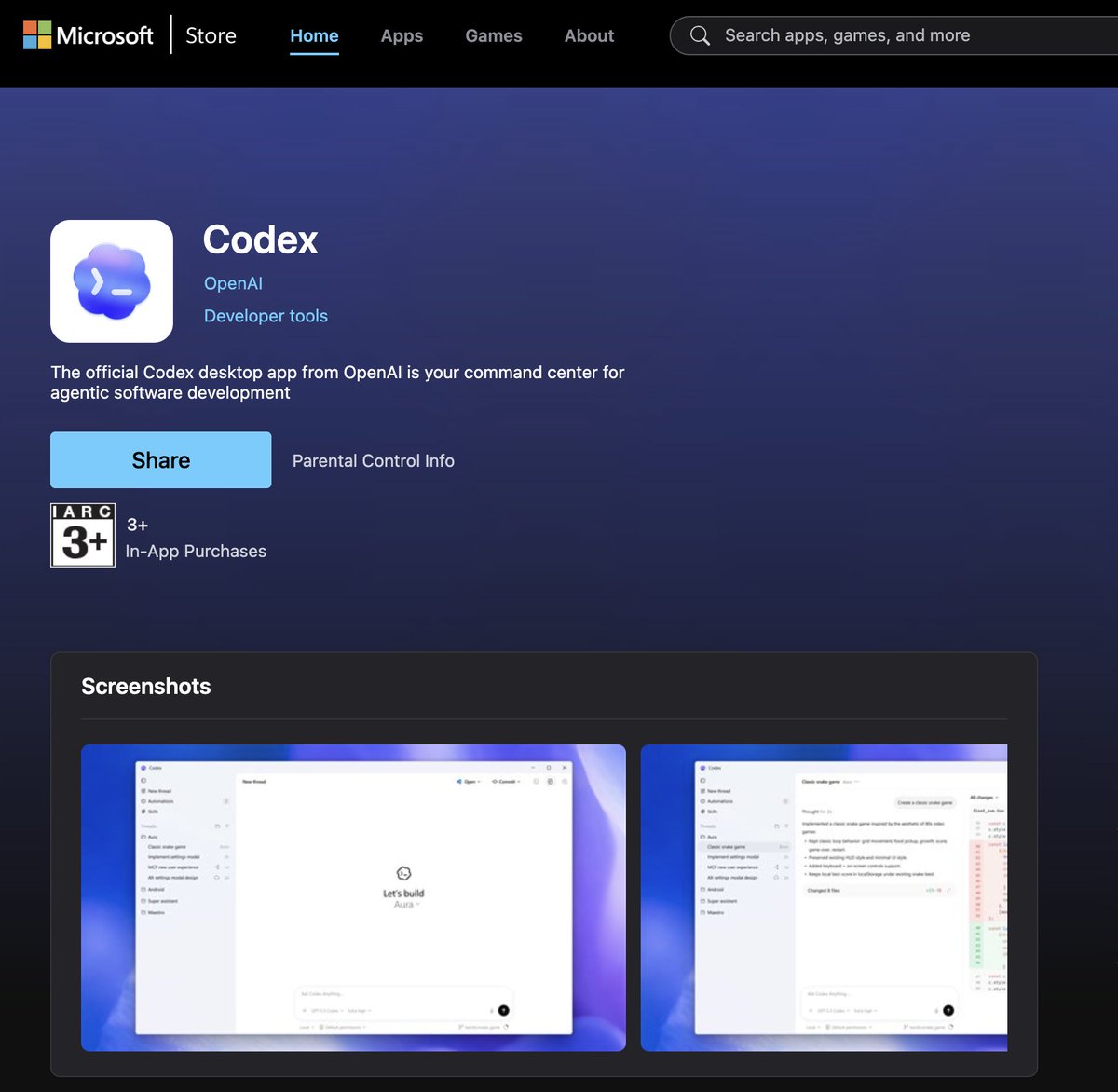This screenshot has width=1118, height=1092.
Task: Browse the Developer tools category
Action: (x=266, y=316)
